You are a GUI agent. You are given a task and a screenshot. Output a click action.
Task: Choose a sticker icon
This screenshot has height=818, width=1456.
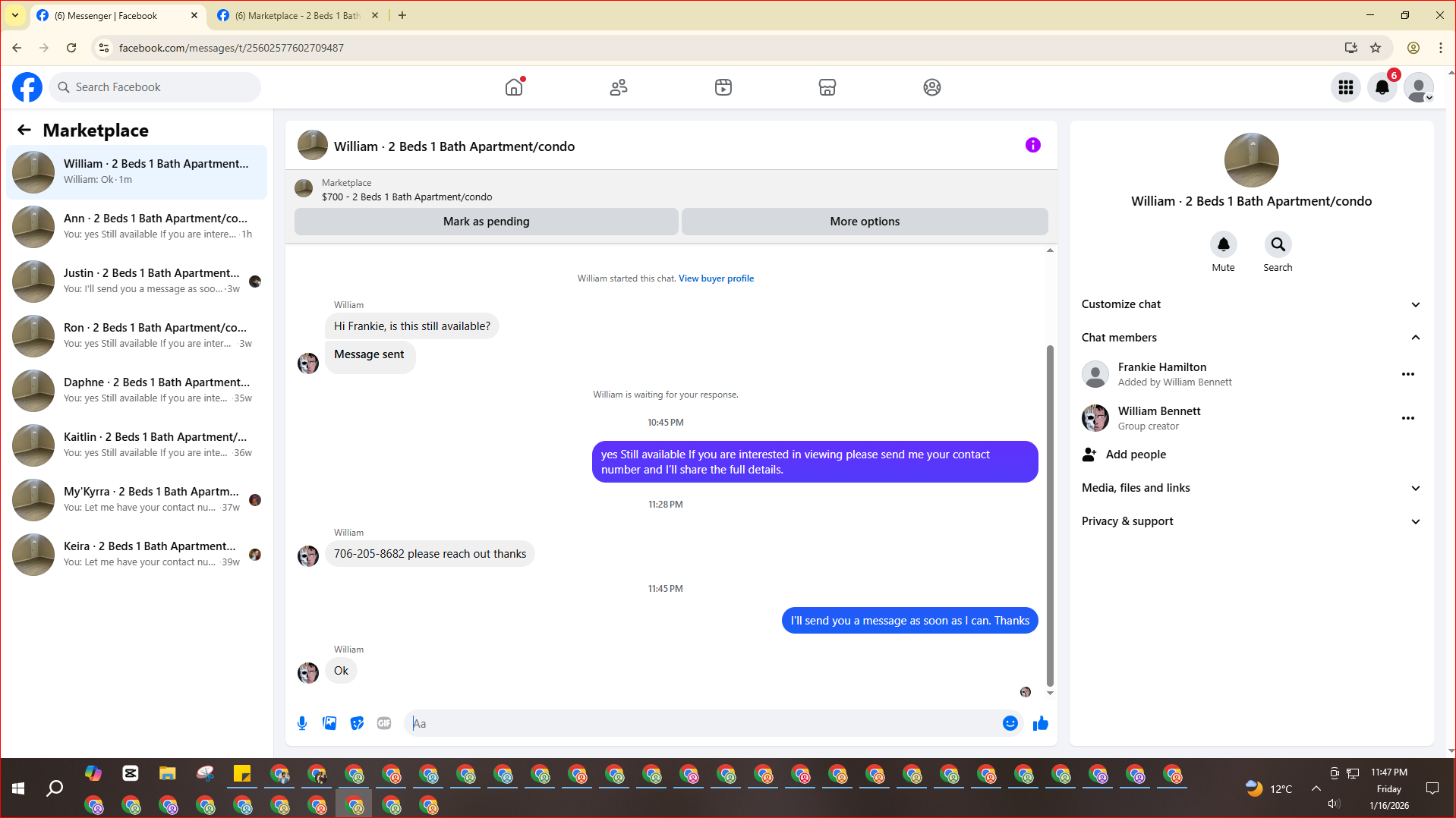[x=357, y=723]
